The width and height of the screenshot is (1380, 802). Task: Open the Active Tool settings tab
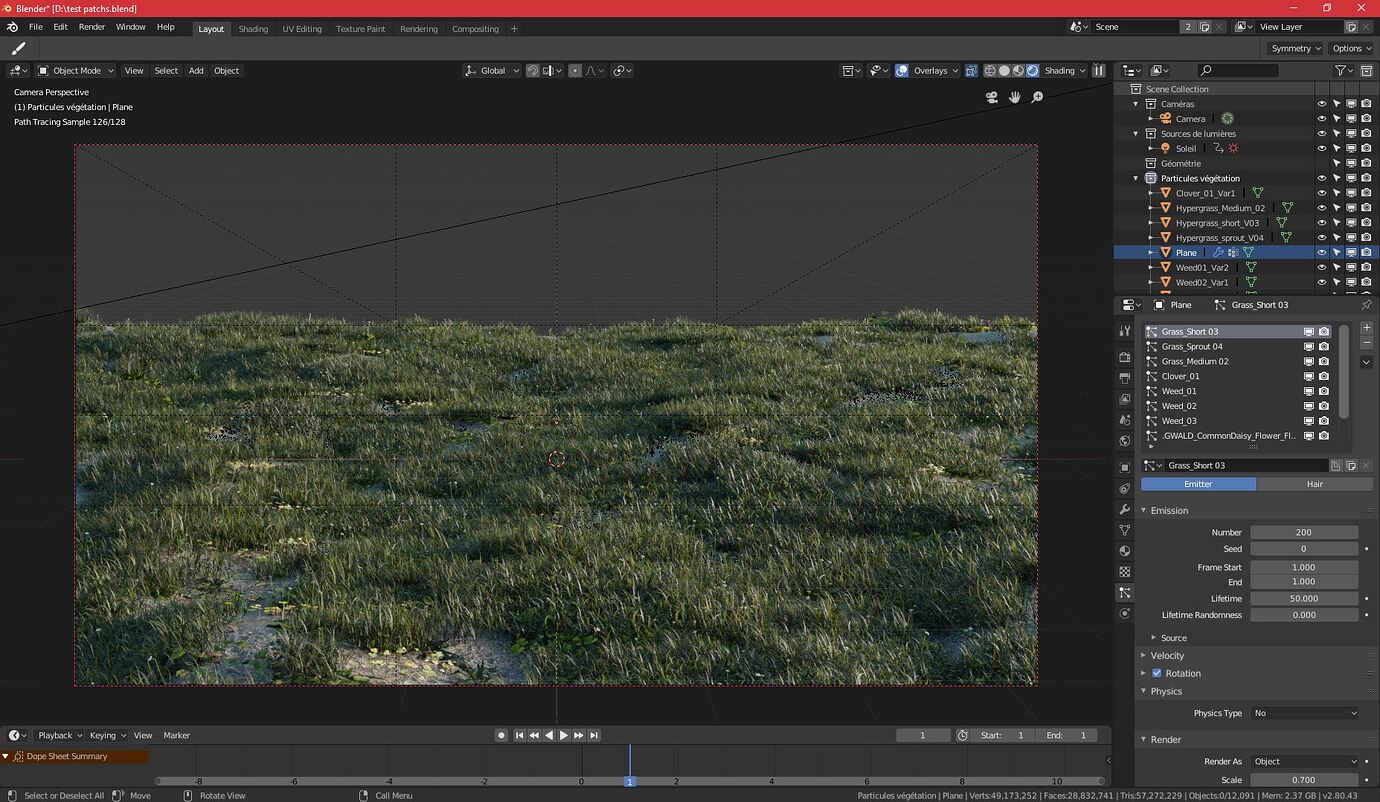point(1125,331)
